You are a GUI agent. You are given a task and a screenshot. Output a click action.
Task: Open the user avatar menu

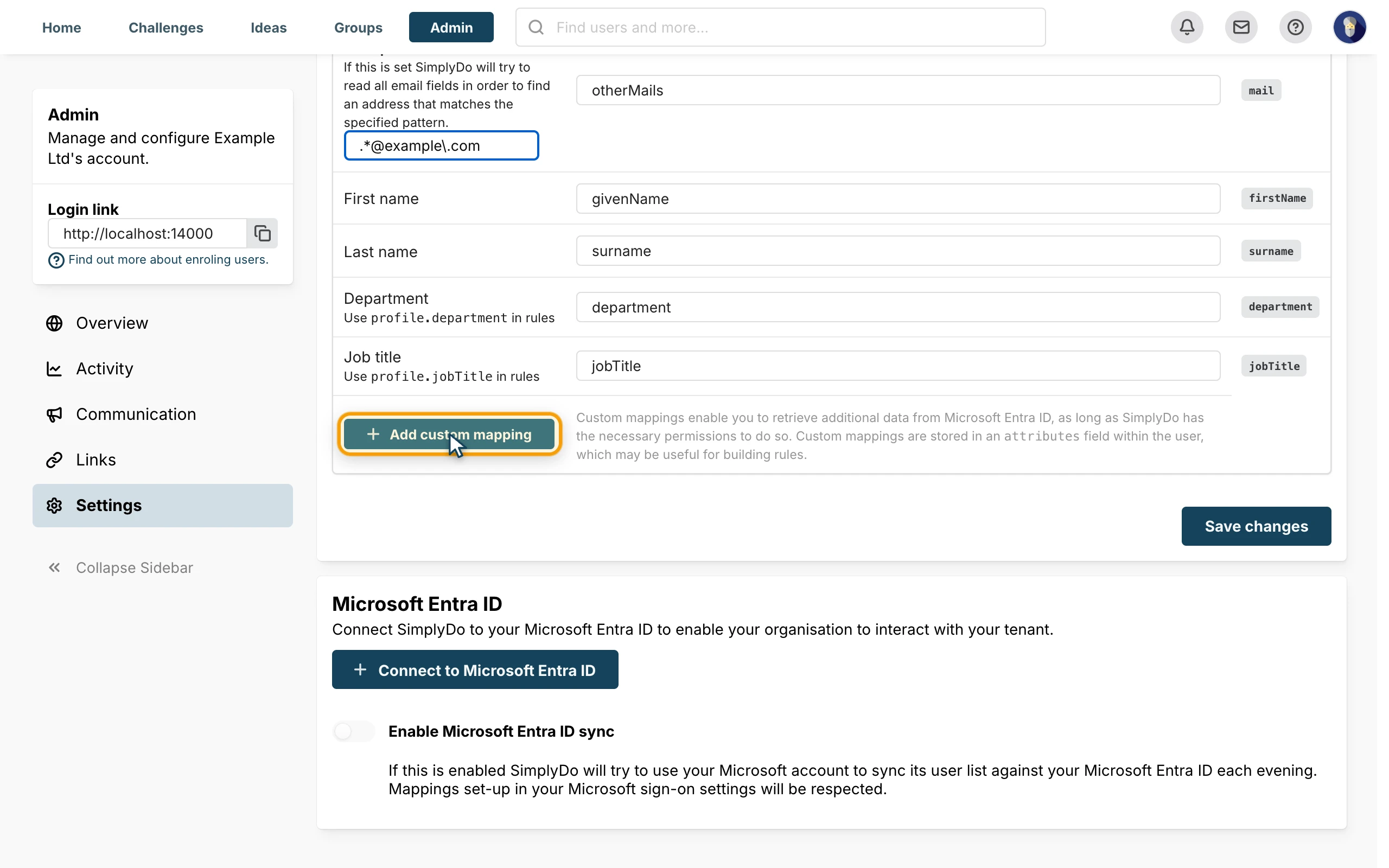click(1349, 27)
